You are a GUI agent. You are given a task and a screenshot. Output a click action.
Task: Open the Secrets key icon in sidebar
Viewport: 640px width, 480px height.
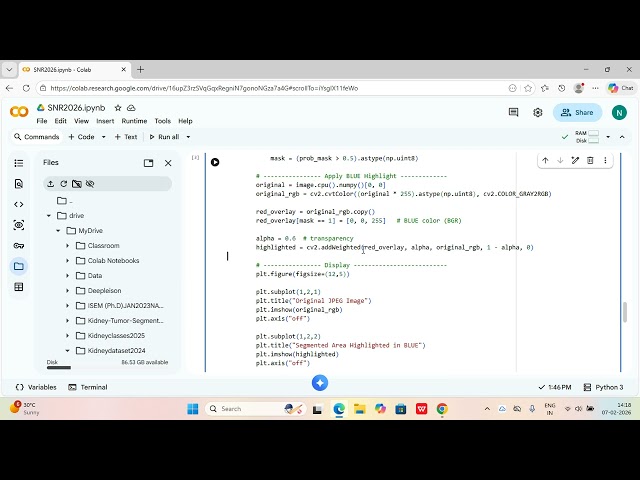point(18,246)
